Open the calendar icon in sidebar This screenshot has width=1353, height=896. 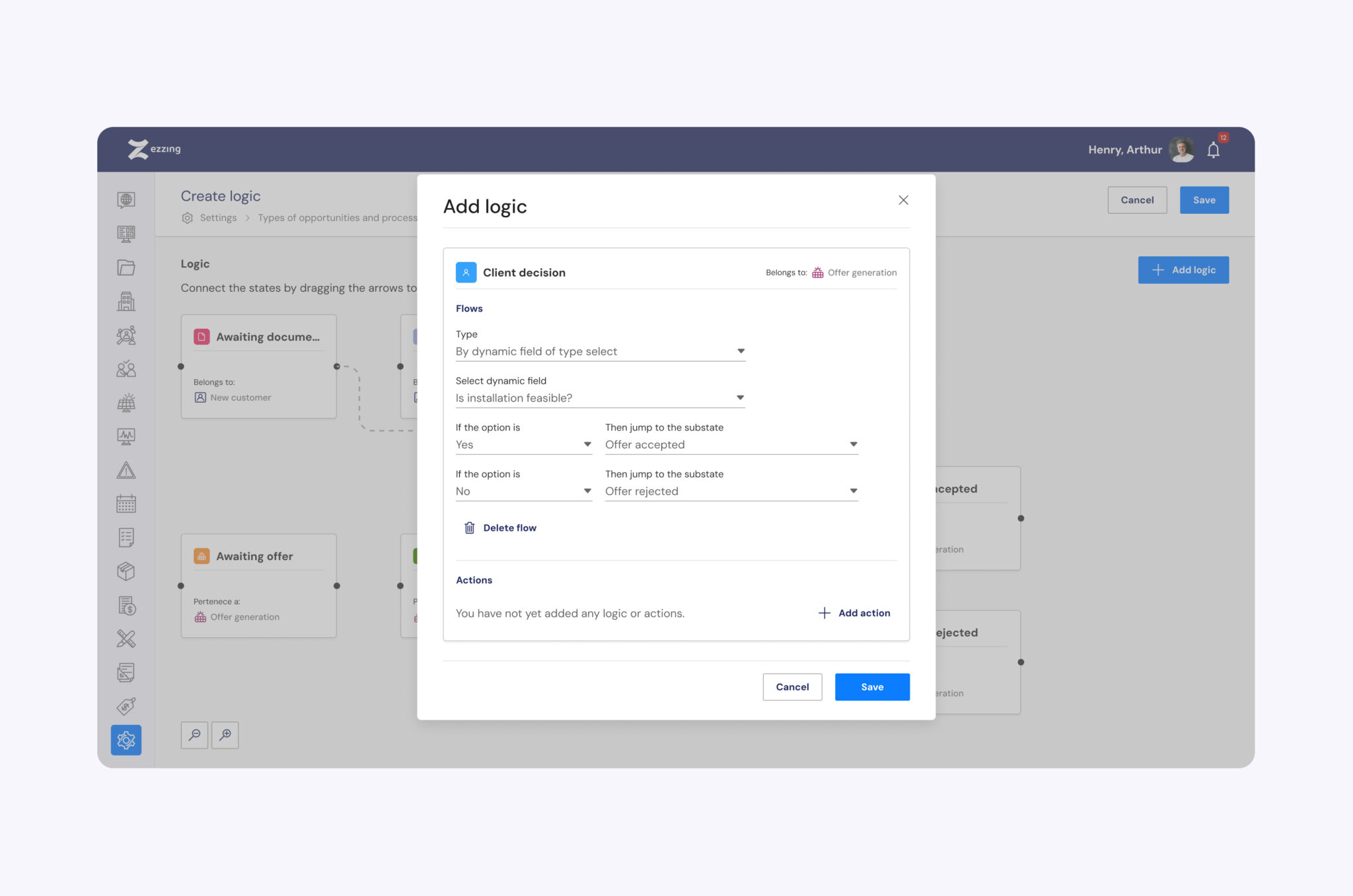(126, 504)
